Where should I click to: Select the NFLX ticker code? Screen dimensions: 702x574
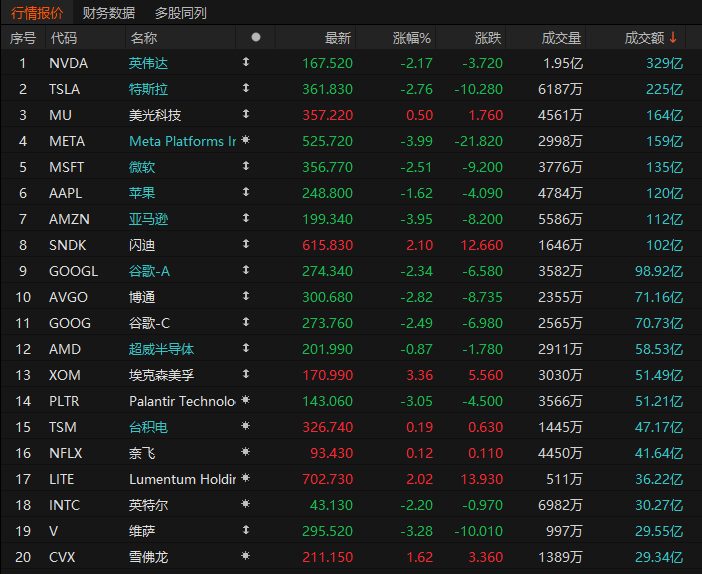(x=66, y=453)
